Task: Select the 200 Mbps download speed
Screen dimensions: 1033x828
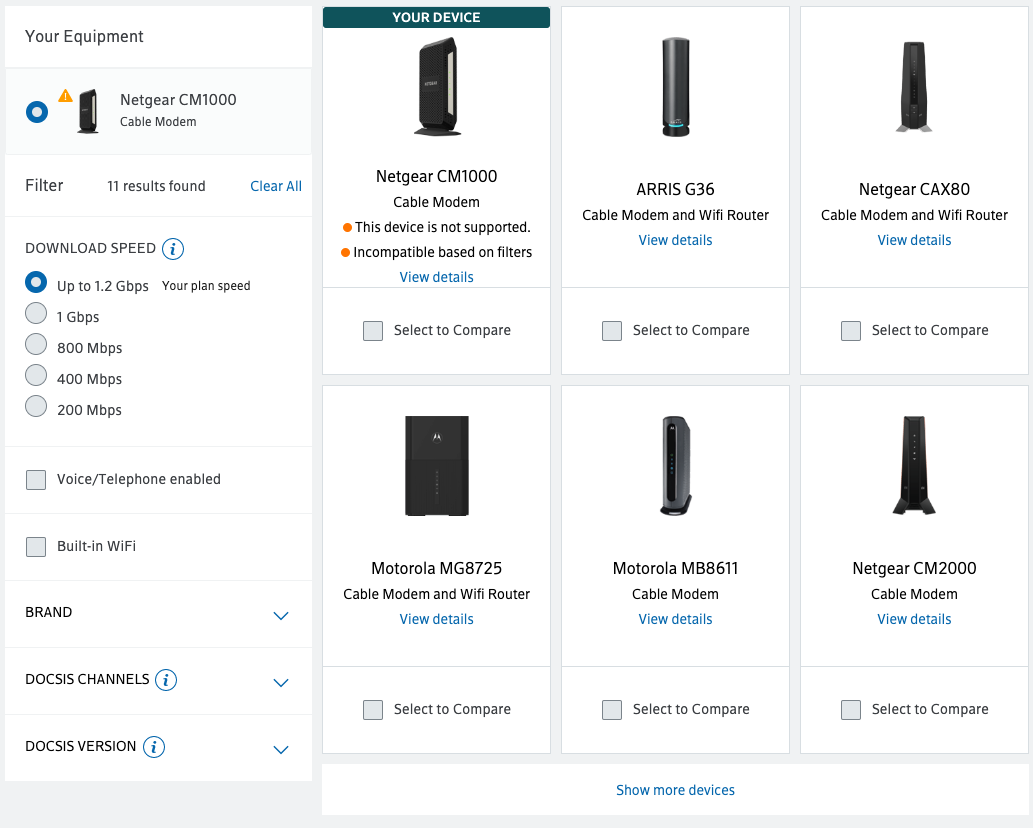Action: [36, 406]
